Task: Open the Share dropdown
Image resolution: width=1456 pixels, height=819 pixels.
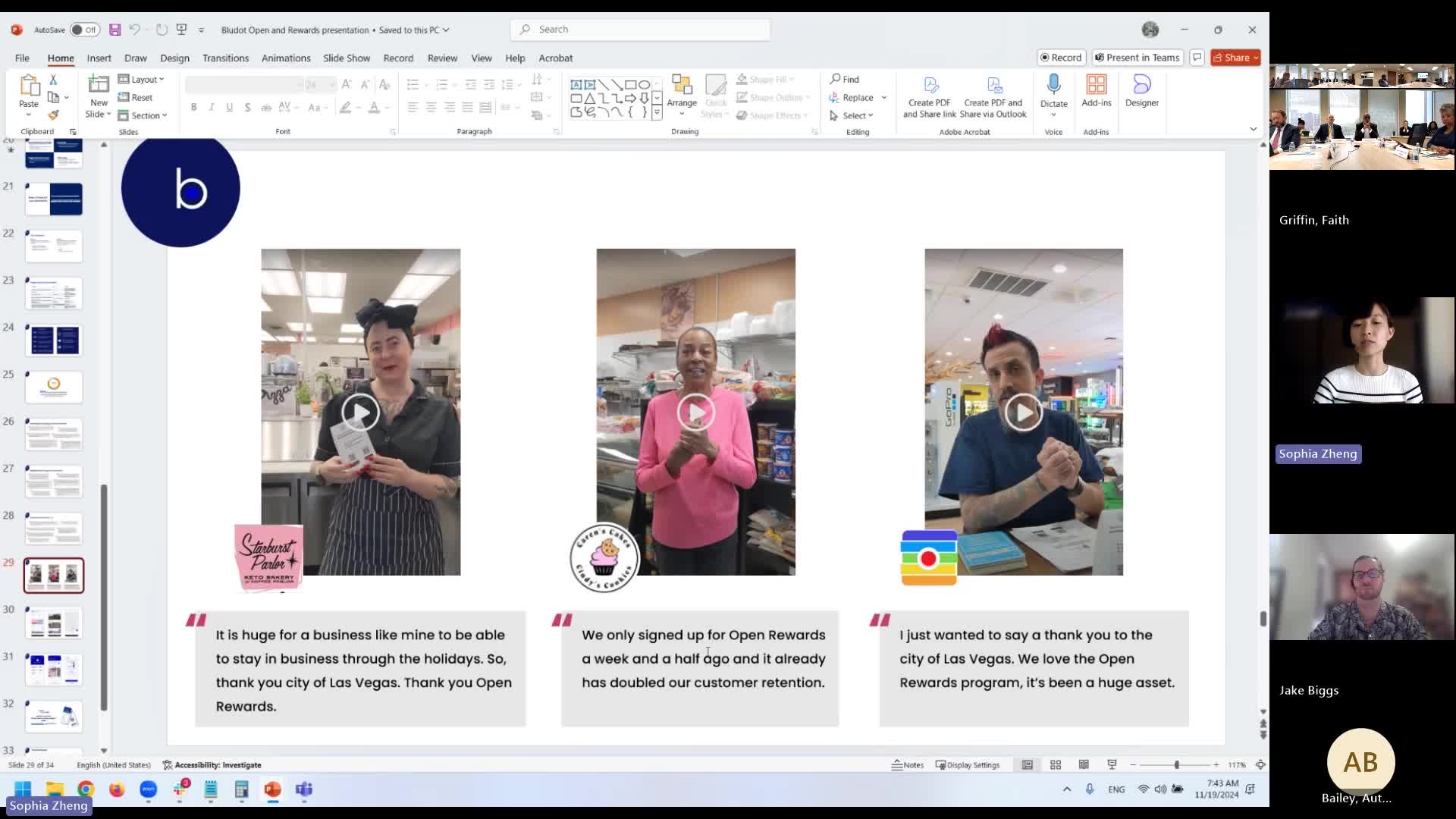Action: [x=1235, y=58]
